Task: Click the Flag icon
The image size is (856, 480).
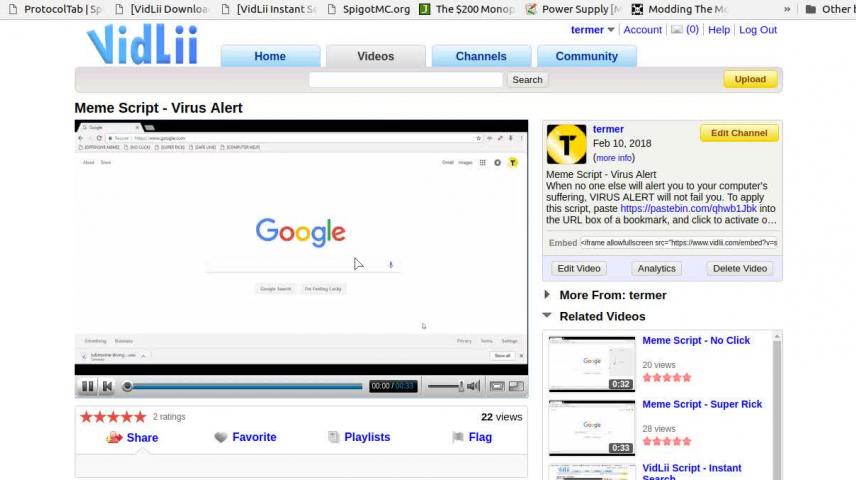Action: pyautogui.click(x=457, y=437)
